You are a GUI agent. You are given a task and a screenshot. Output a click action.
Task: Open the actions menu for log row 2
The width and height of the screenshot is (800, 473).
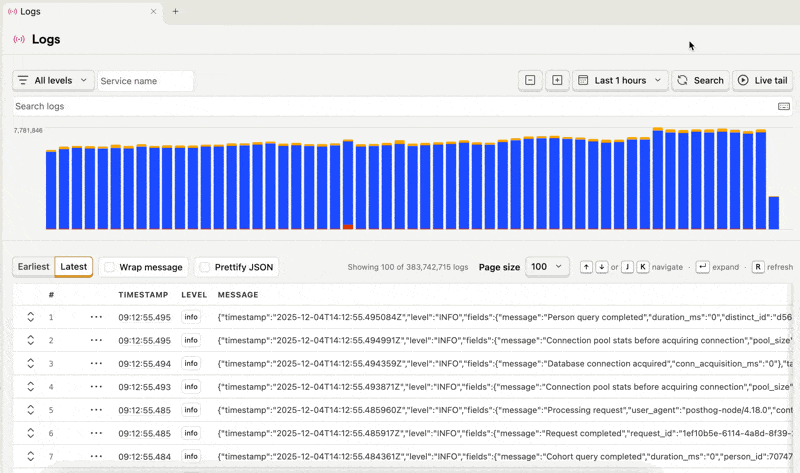coord(96,340)
